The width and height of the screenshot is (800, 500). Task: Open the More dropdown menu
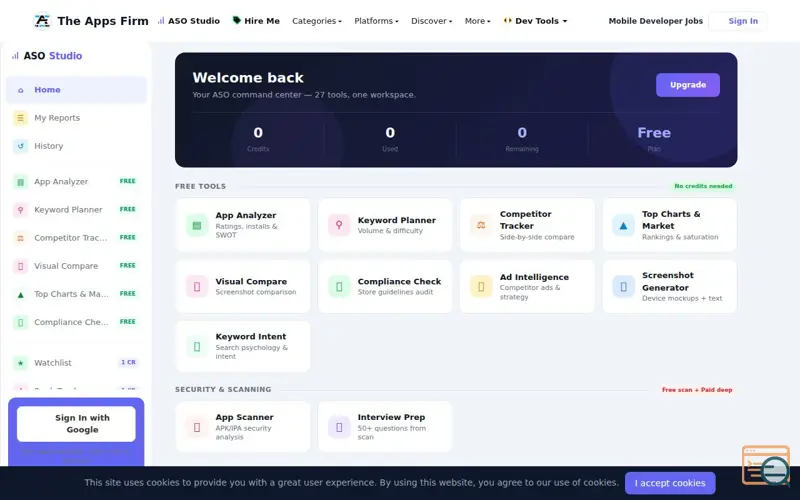tap(478, 21)
